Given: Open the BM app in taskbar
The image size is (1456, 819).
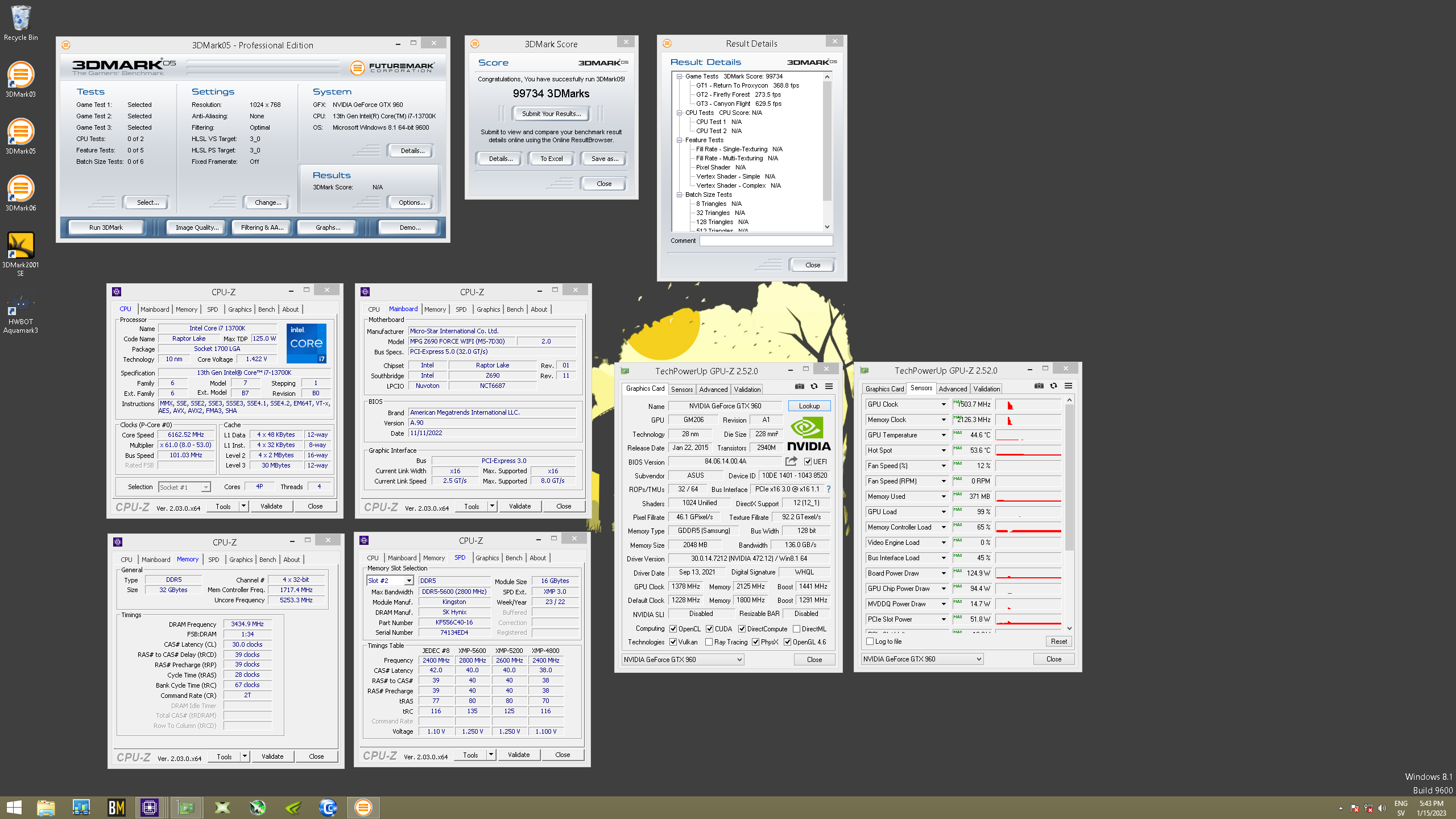Looking at the screenshot, I should click(x=116, y=807).
